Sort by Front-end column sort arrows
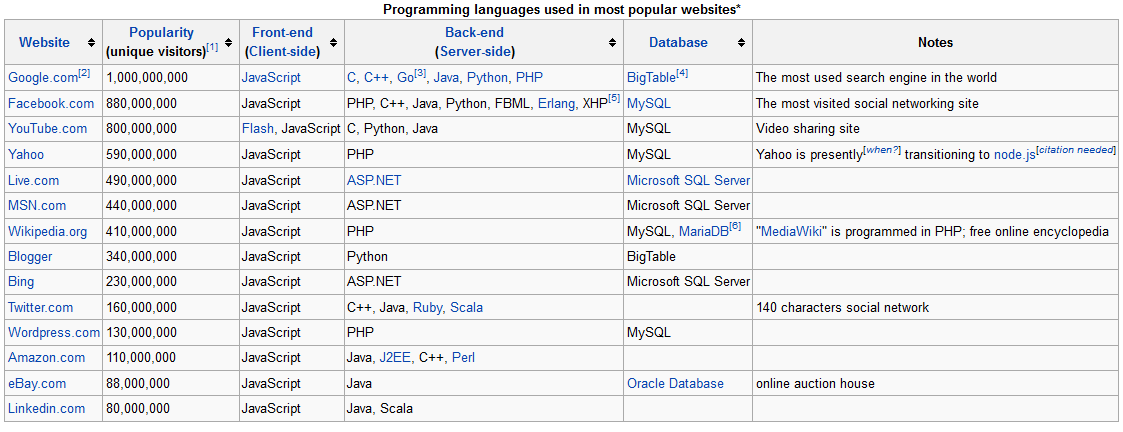The height and width of the screenshot is (432, 1123). (334, 42)
